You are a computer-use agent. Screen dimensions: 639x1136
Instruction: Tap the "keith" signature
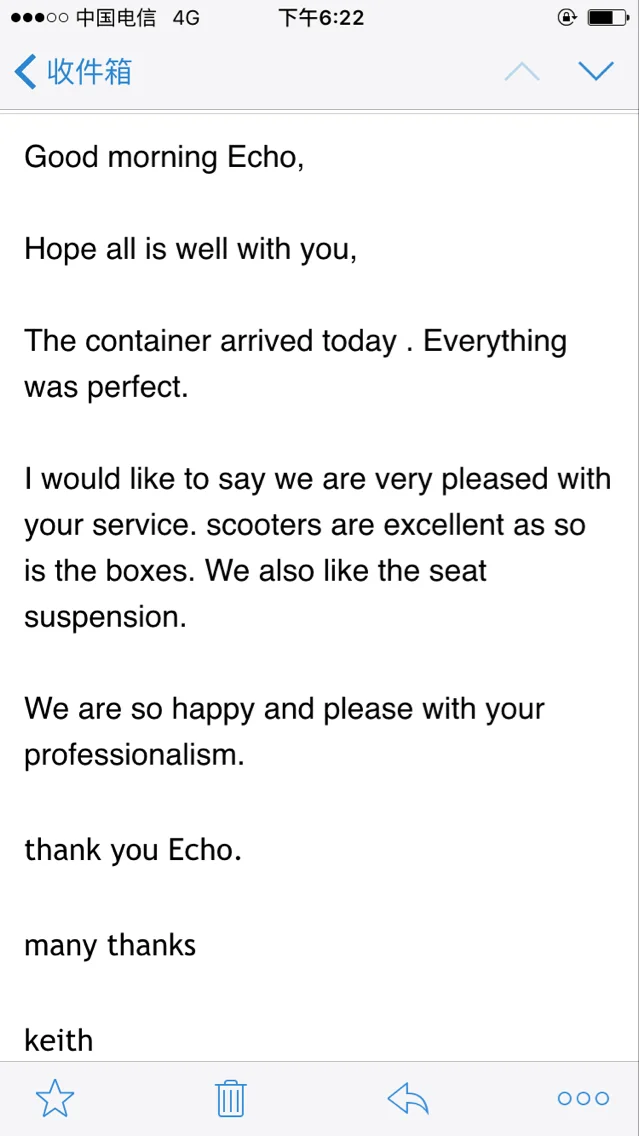click(59, 1040)
